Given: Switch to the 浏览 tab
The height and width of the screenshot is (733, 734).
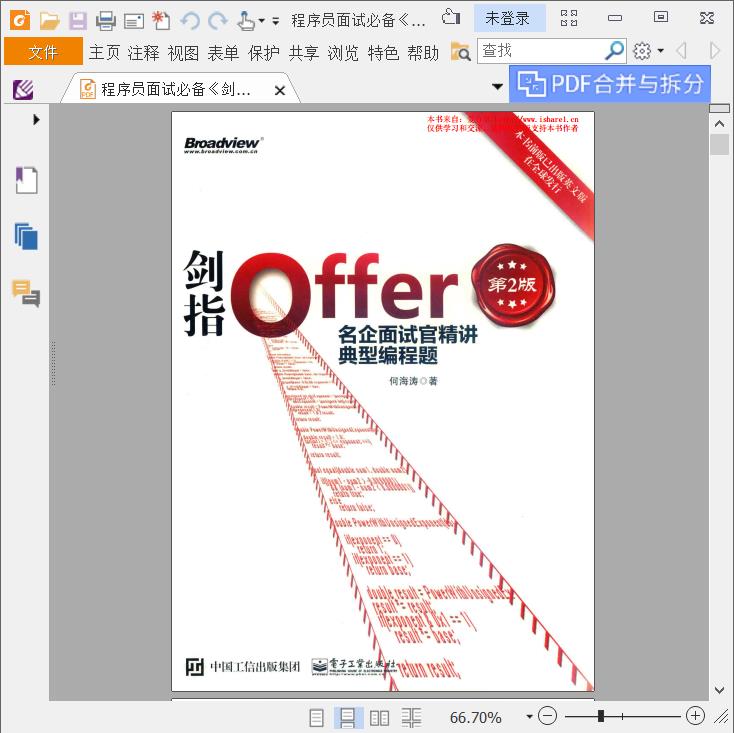Looking at the screenshot, I should (343, 52).
